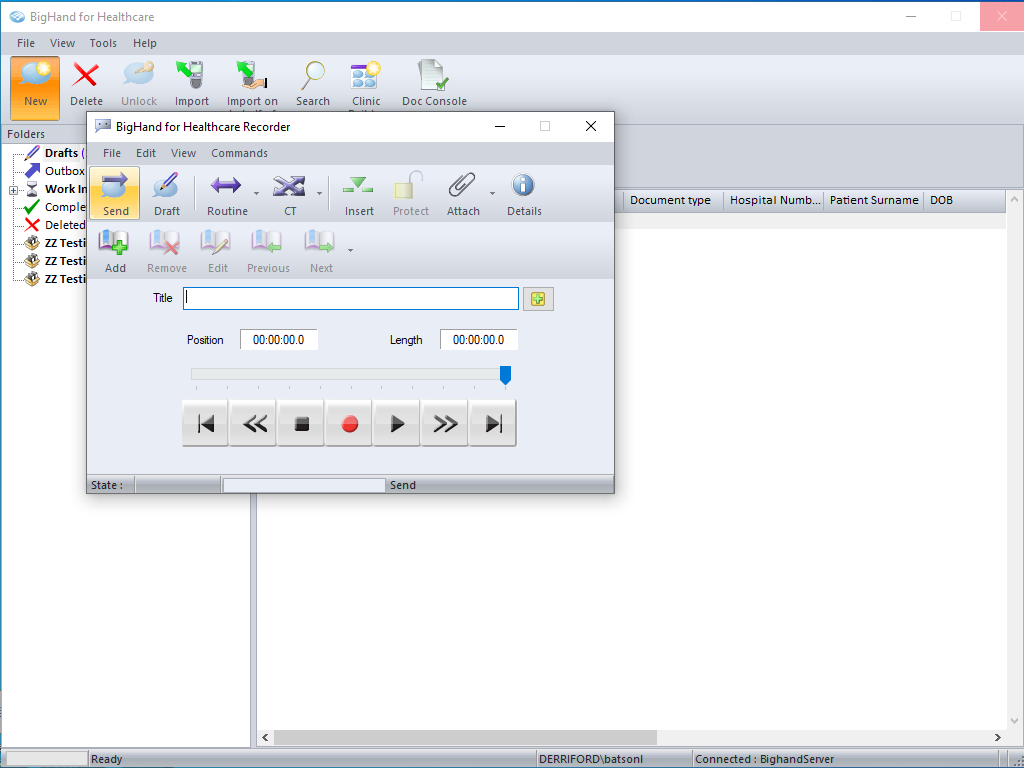Select the Deleted folder
The image size is (1024, 768).
coord(65,225)
